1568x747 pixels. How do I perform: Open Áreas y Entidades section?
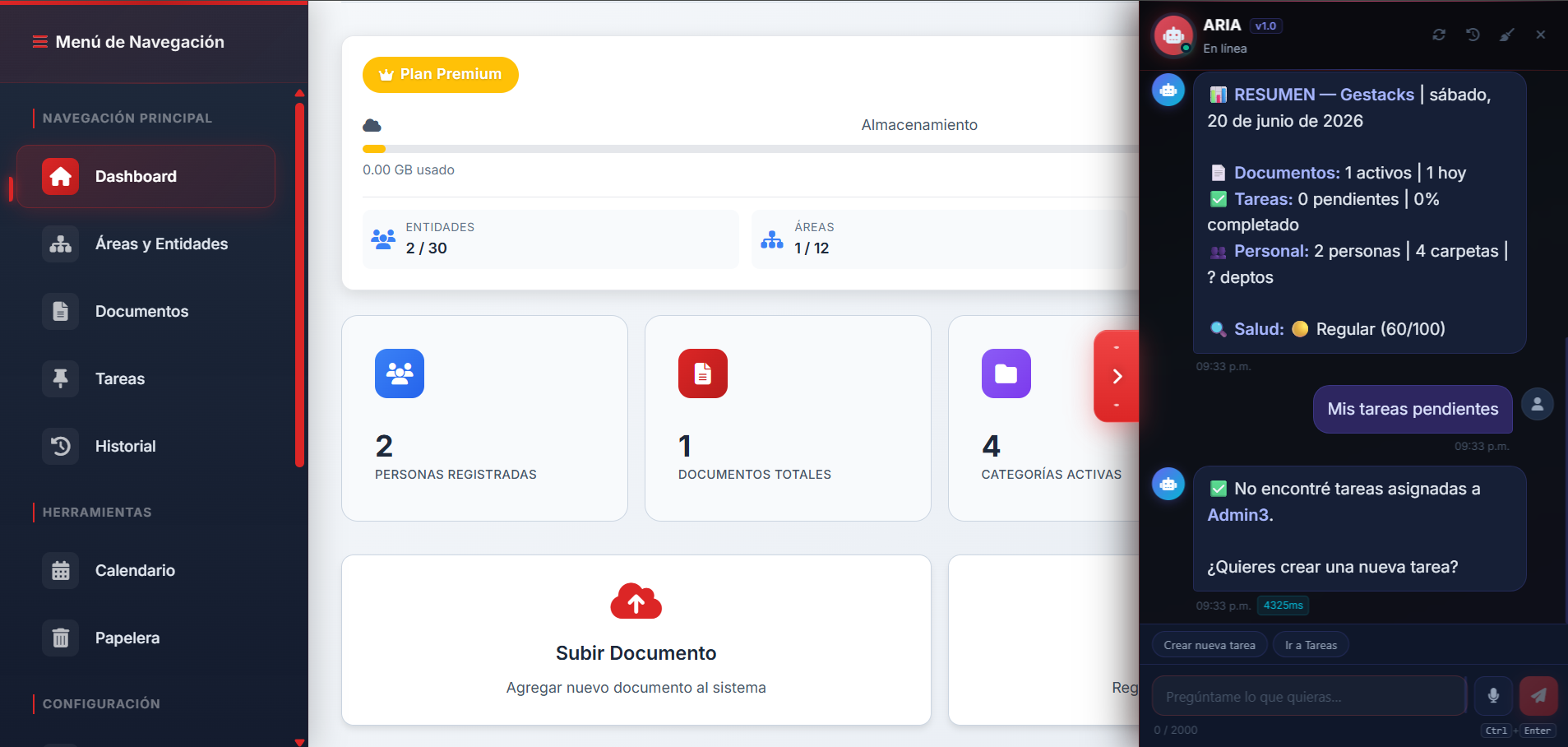tap(146, 244)
